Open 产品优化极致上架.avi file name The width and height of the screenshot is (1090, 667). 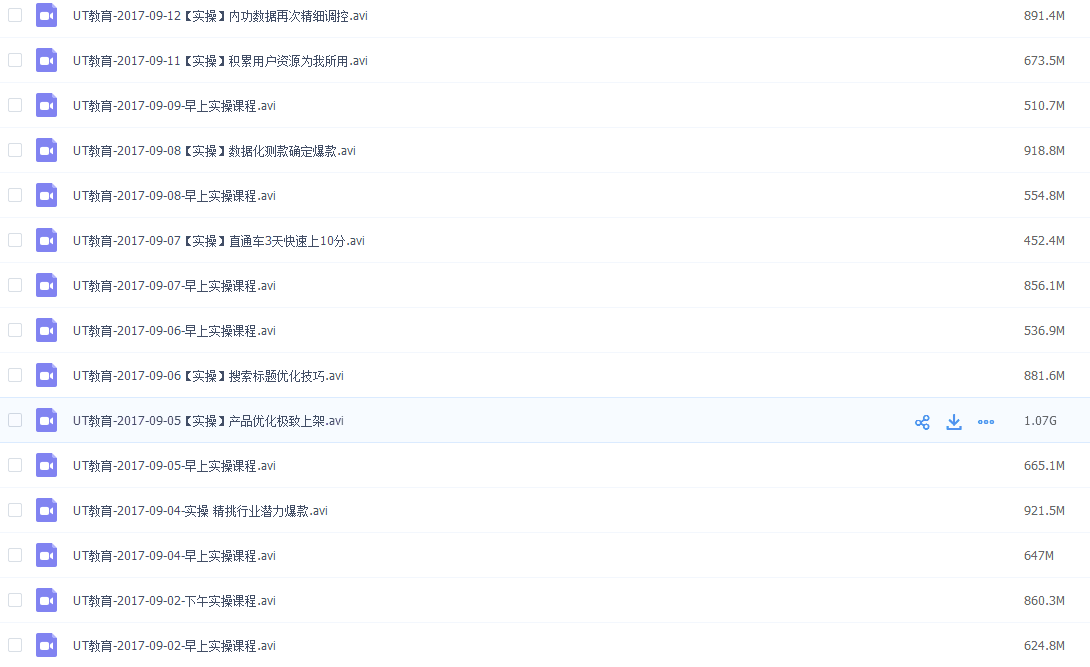tap(209, 421)
